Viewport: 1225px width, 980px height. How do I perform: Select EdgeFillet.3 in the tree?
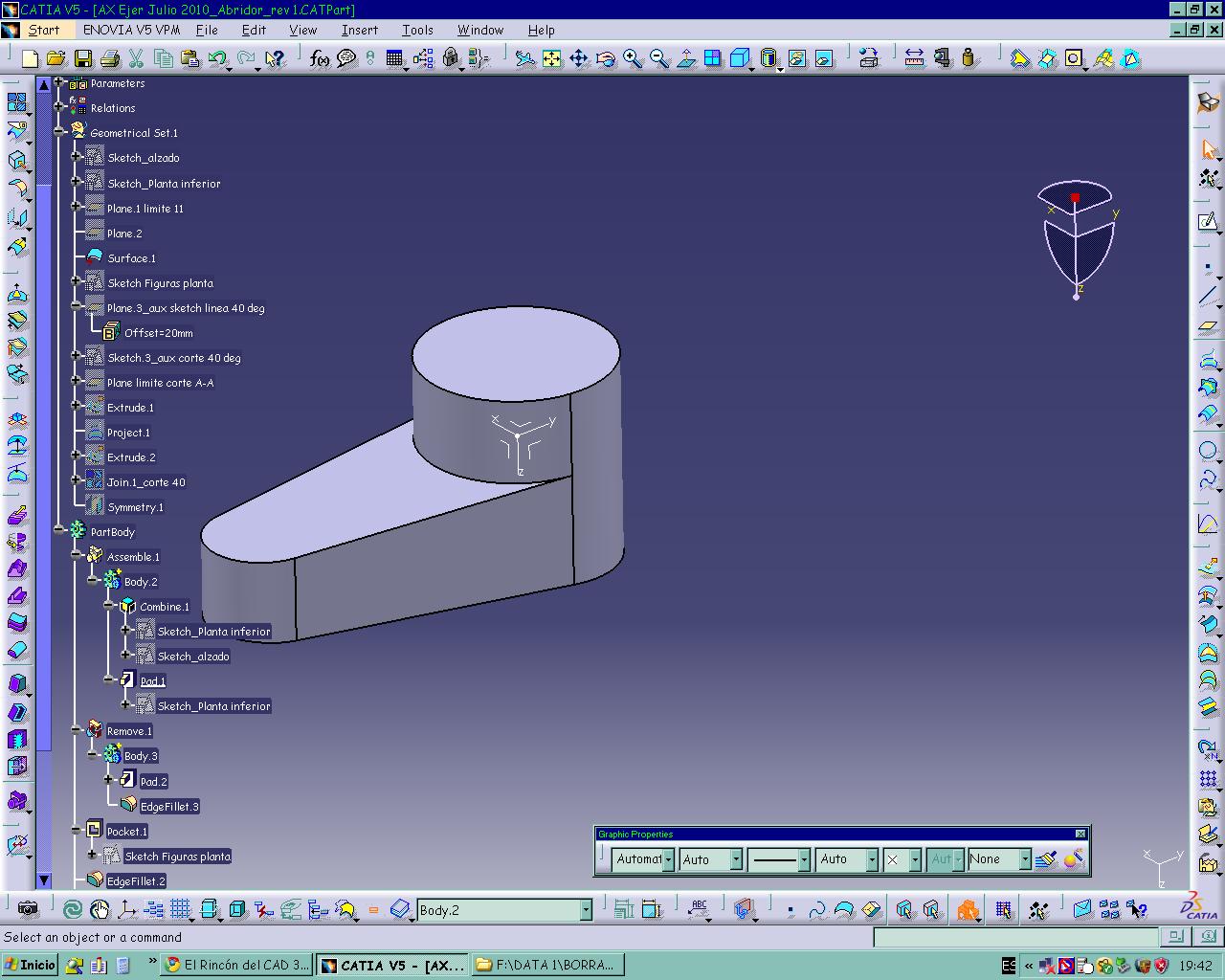tap(169, 807)
